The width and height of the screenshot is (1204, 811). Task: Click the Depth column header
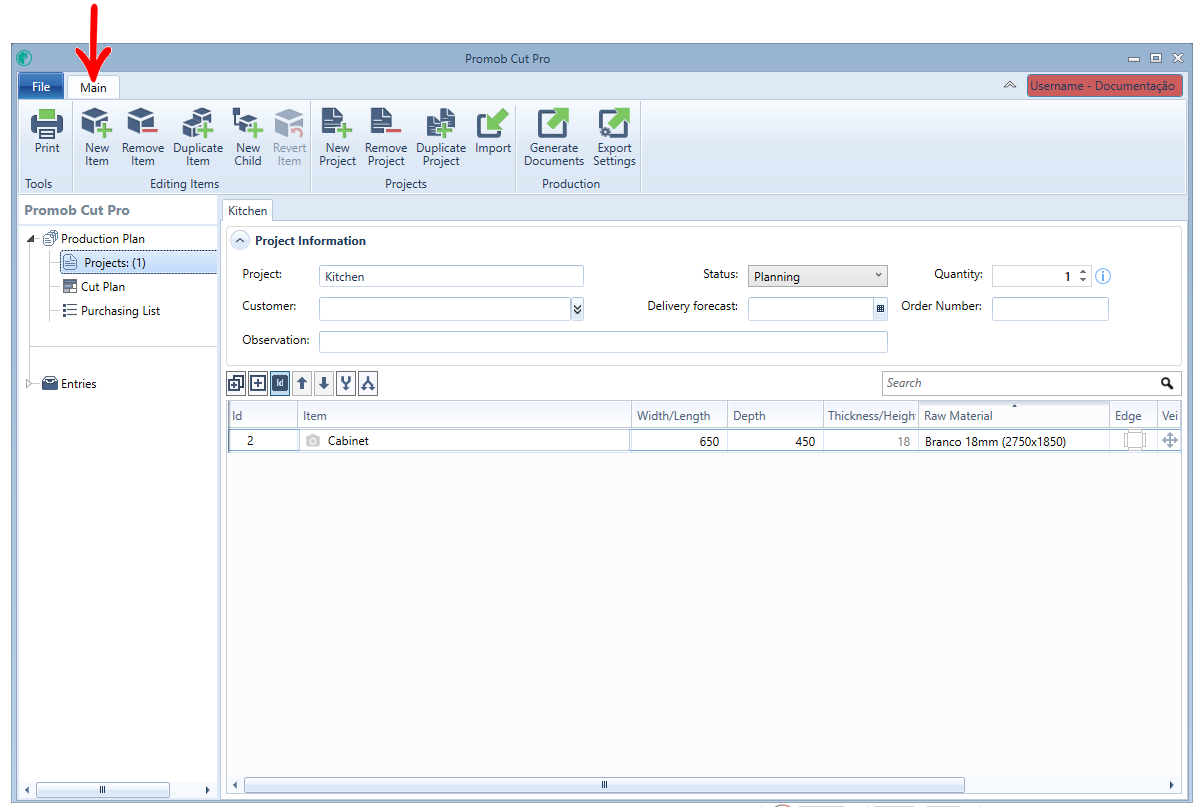[774, 416]
